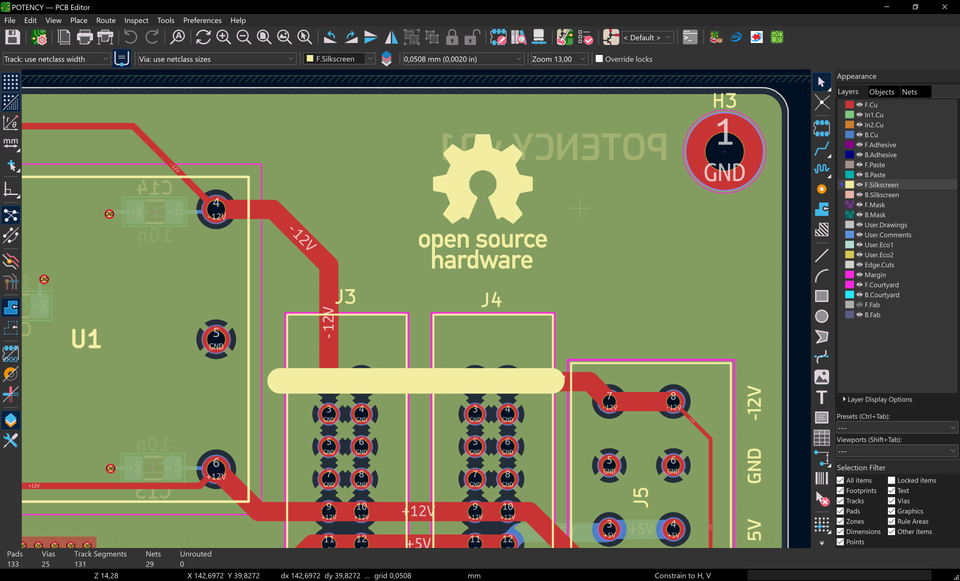The image size is (960, 581).
Task: Click the Save board icon
Action: [x=12, y=37]
